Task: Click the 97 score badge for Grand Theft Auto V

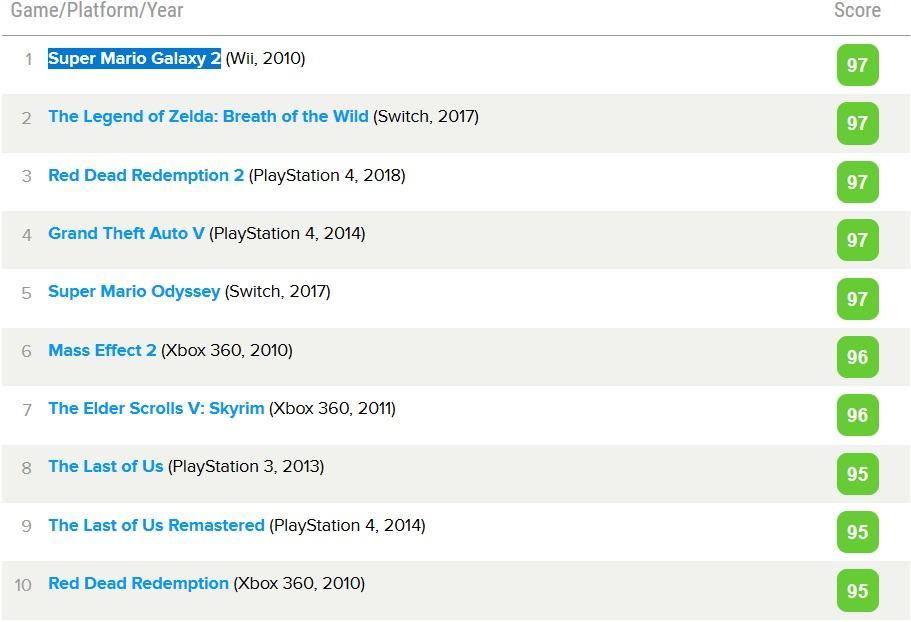Action: pos(858,240)
